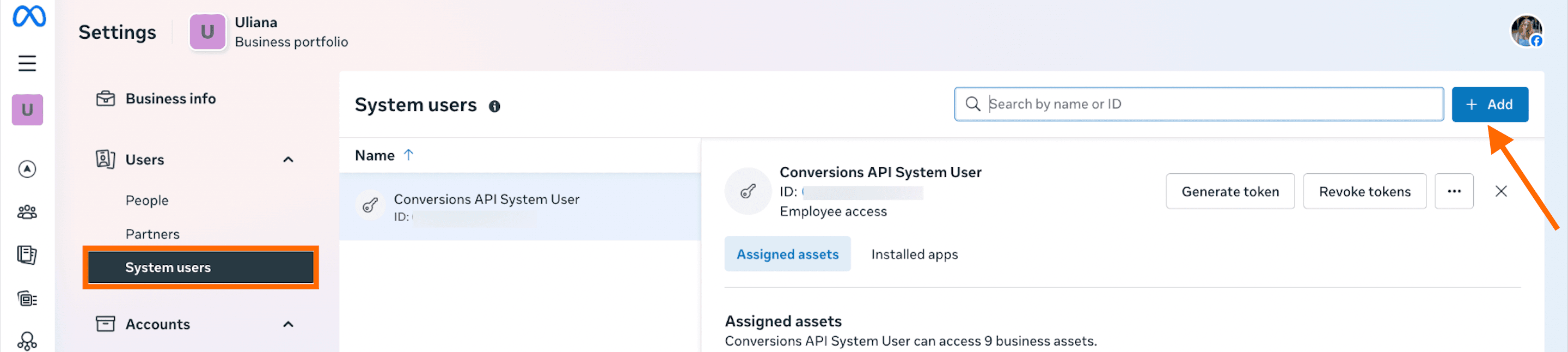Click the Add button
The height and width of the screenshot is (352, 1568).
click(1489, 104)
